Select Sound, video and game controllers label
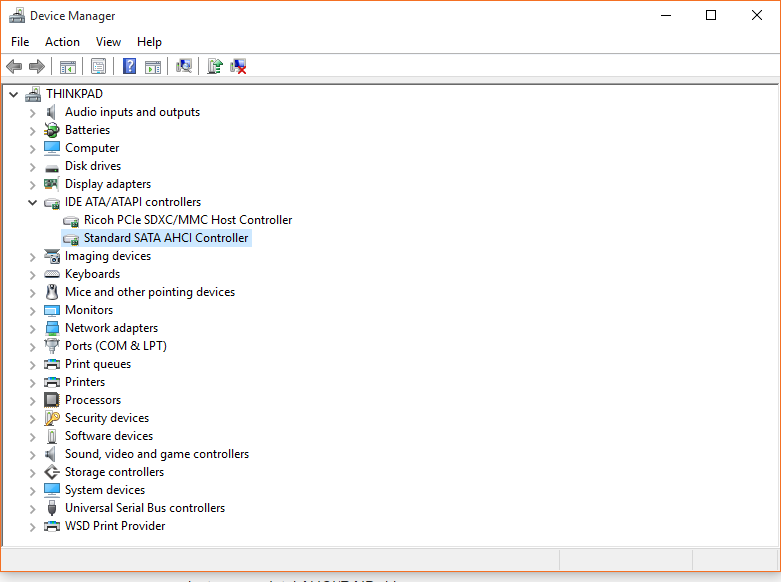 point(157,453)
